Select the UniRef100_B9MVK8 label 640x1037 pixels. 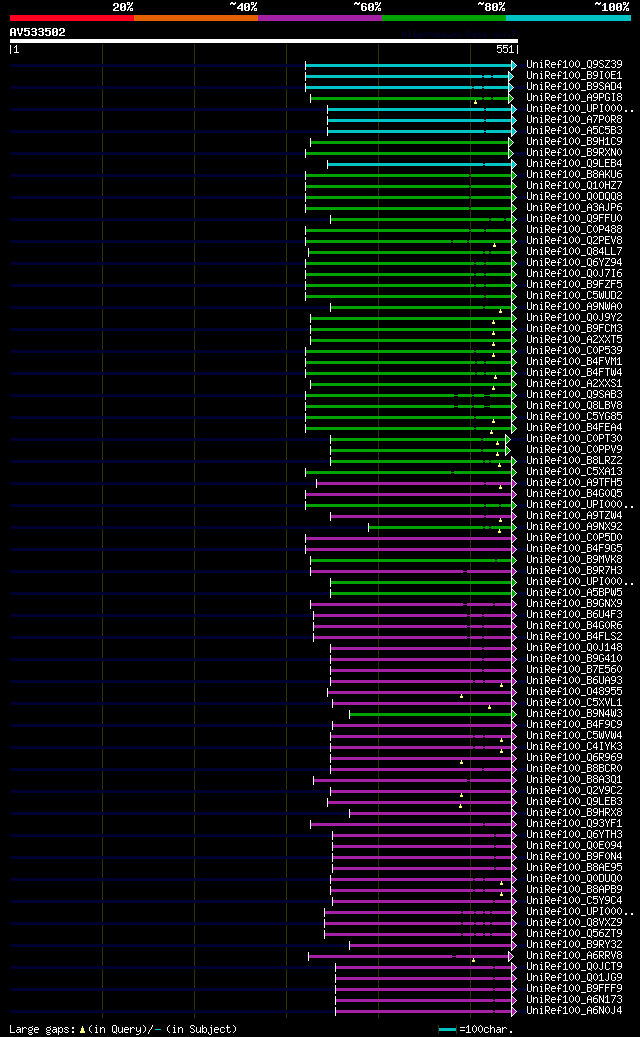(x=574, y=560)
